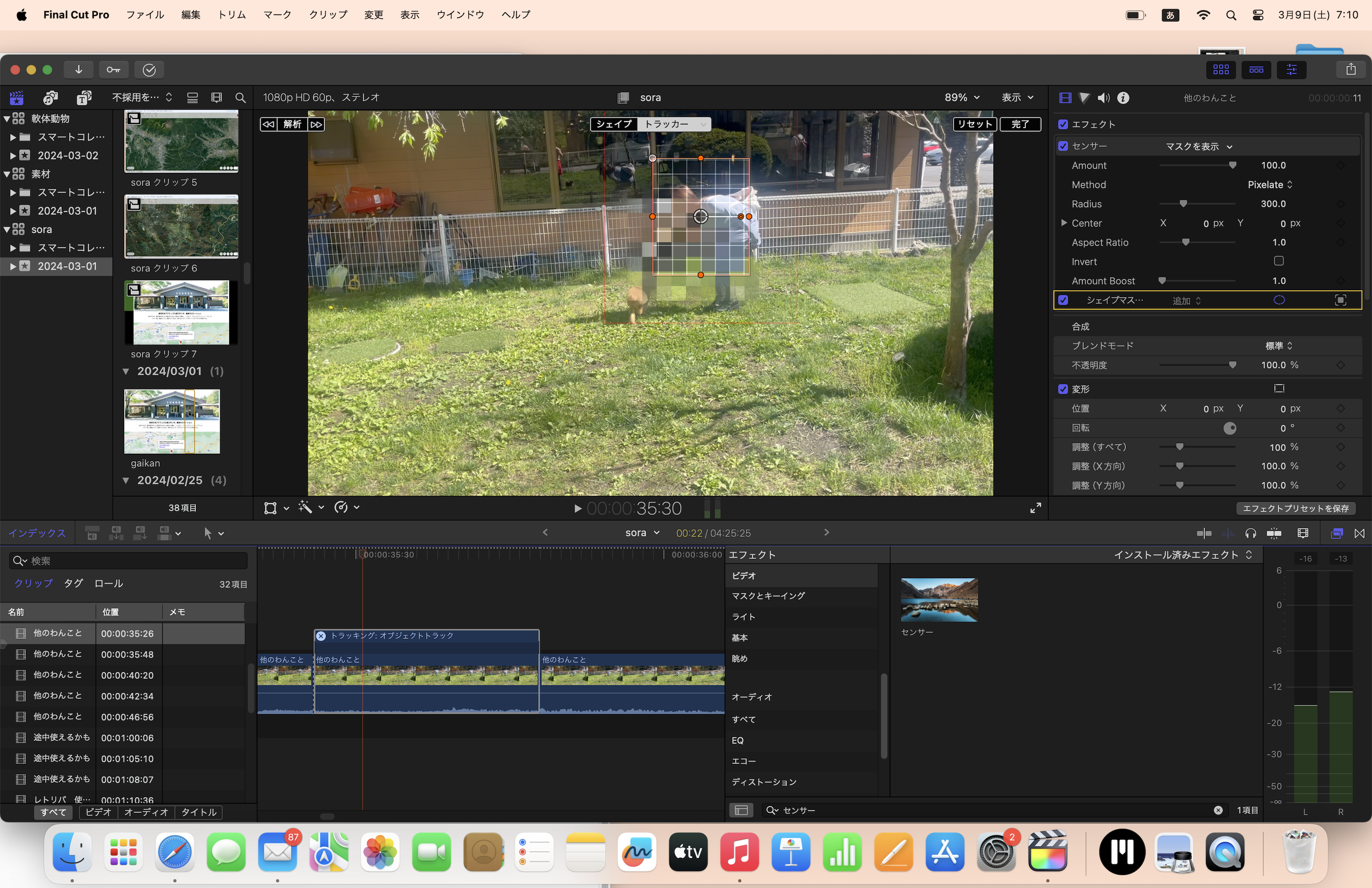1372x888 pixels.
Task: Open the share export icon
Action: 1351,70
